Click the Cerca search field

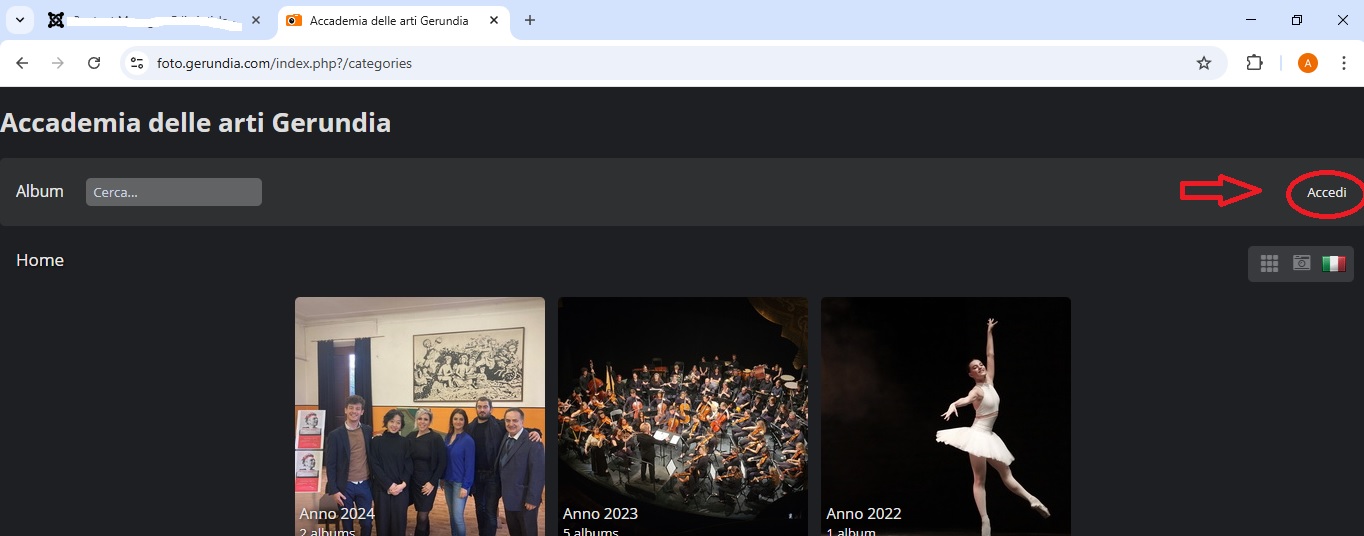point(173,192)
